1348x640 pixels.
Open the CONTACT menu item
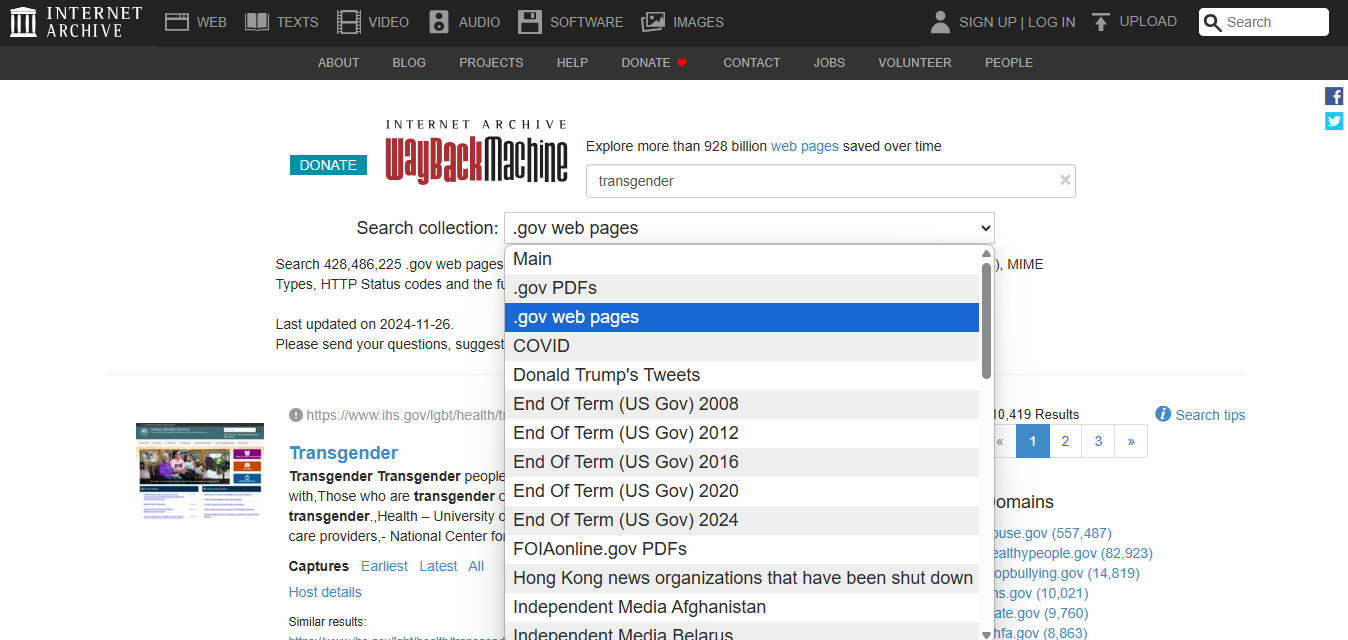coord(751,62)
